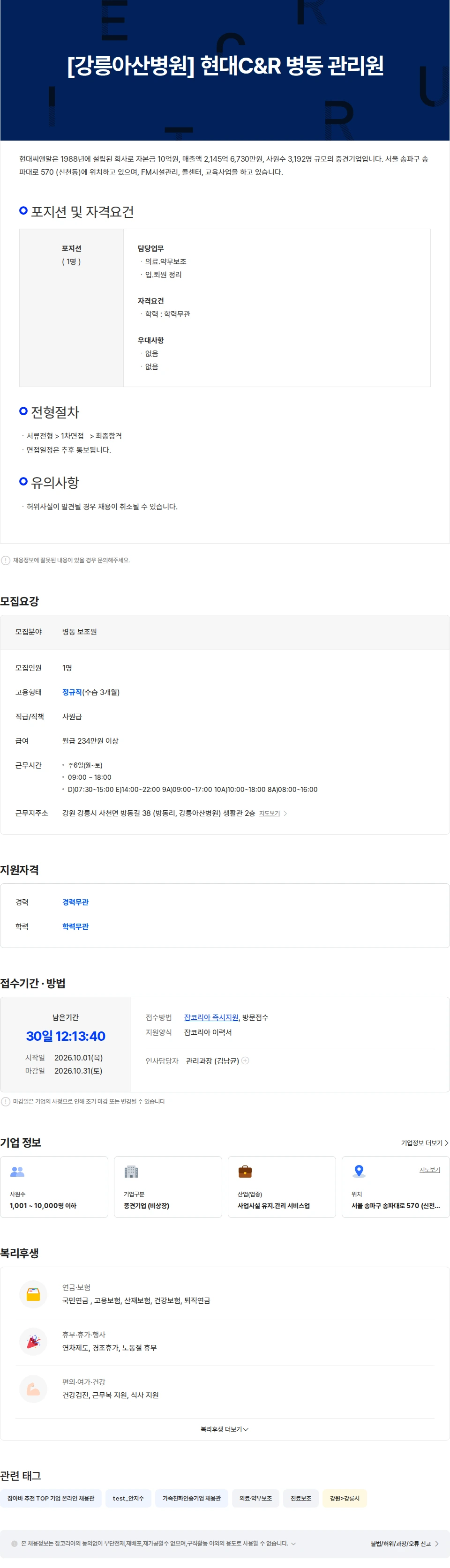
Task: Open 기업정보 더보기
Action: 424,1142
